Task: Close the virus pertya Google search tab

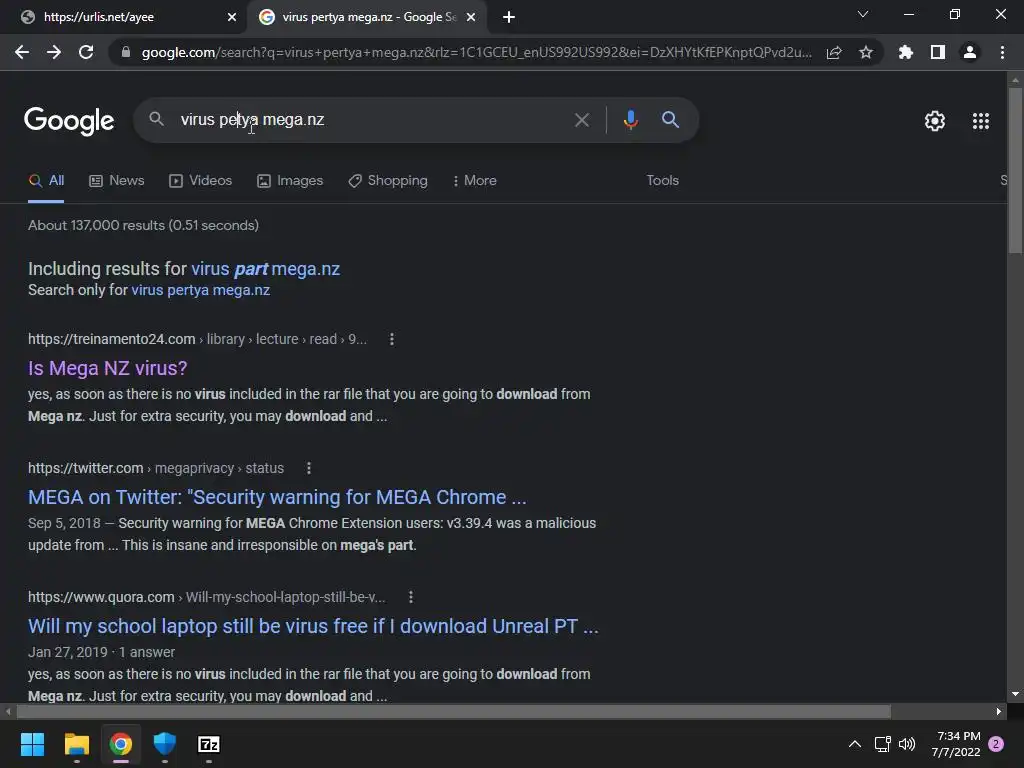Action: point(471,17)
